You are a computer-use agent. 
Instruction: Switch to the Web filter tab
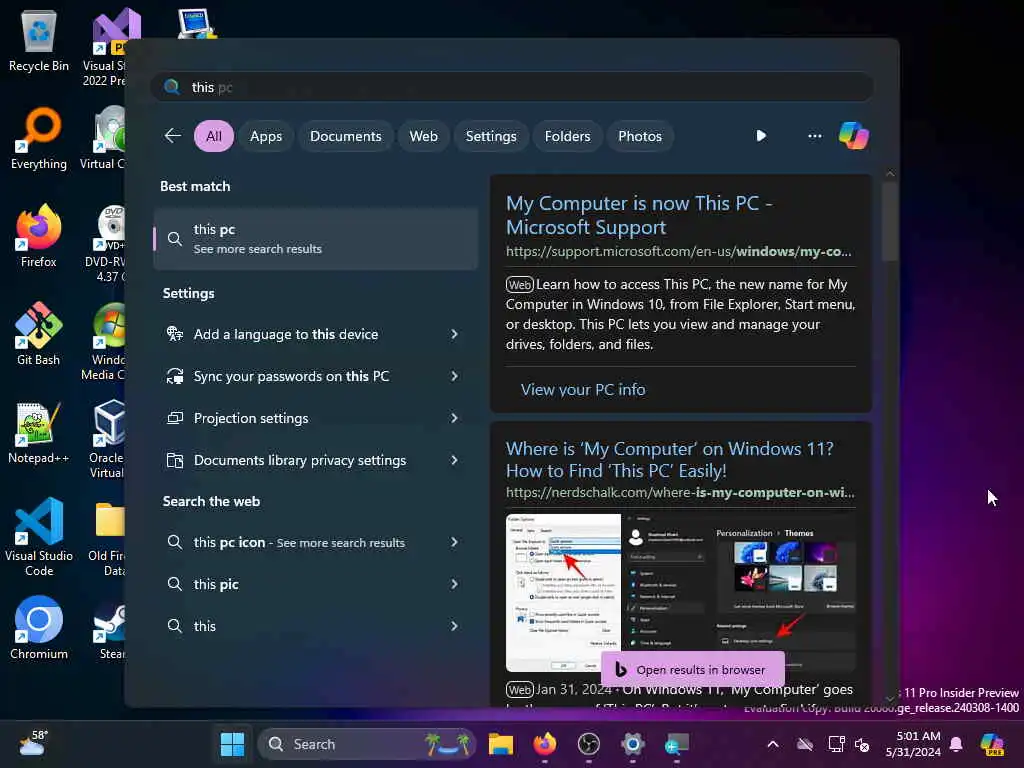(x=423, y=136)
